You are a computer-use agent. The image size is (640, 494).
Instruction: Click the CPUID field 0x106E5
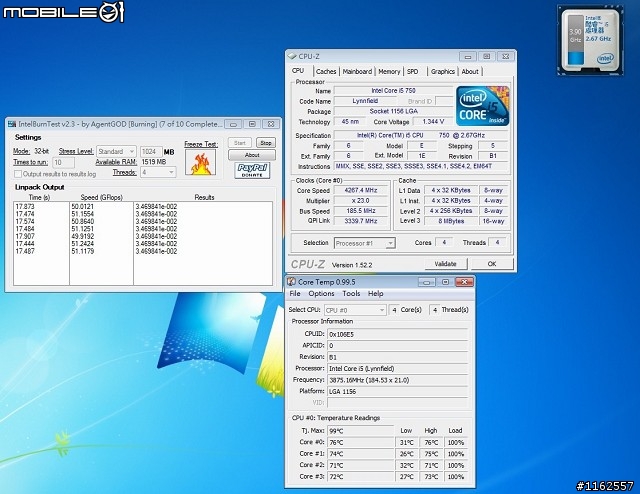(398, 334)
